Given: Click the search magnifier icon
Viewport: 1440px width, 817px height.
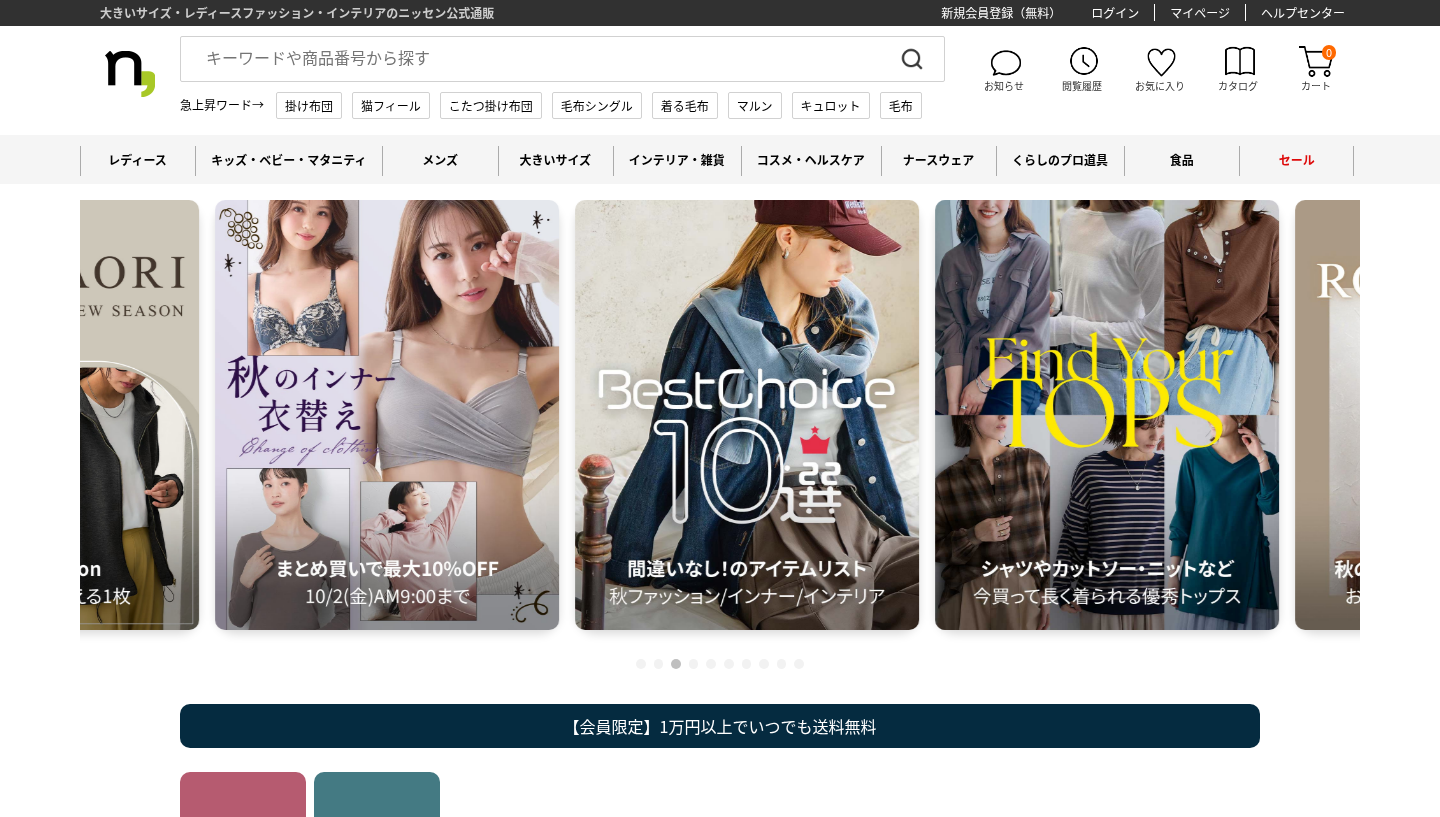Looking at the screenshot, I should (x=912, y=59).
